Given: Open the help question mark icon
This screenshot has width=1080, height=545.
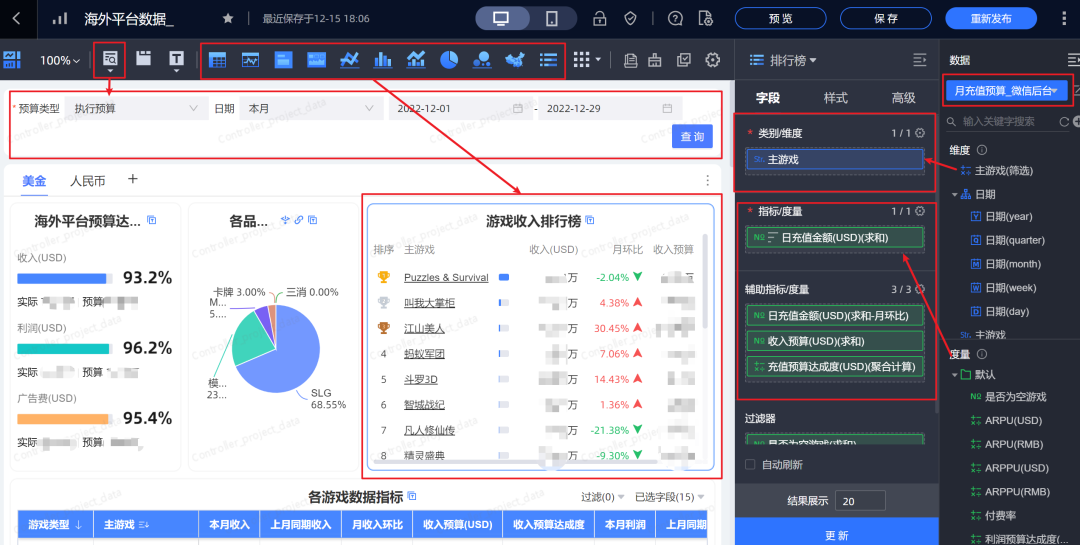Looking at the screenshot, I should 675,19.
